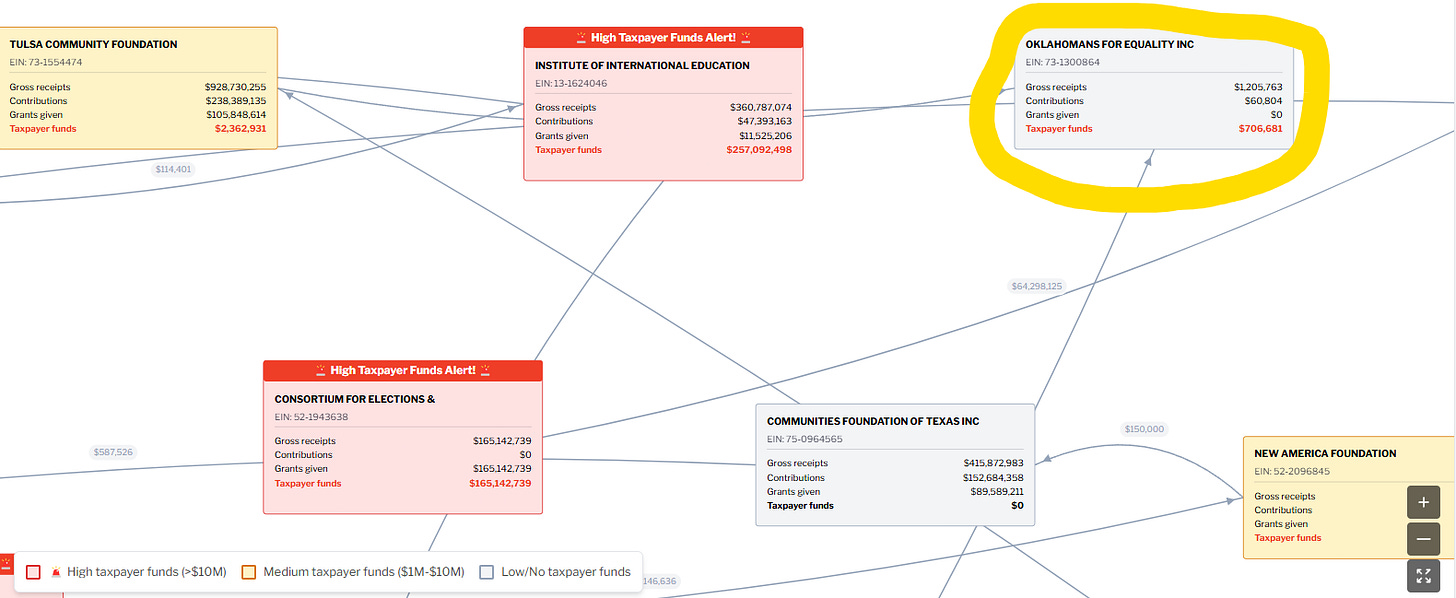The image size is (1456, 598).
Task: Click Tulsa gross receipts $928,730,255
Action: pyautogui.click(x=235, y=87)
